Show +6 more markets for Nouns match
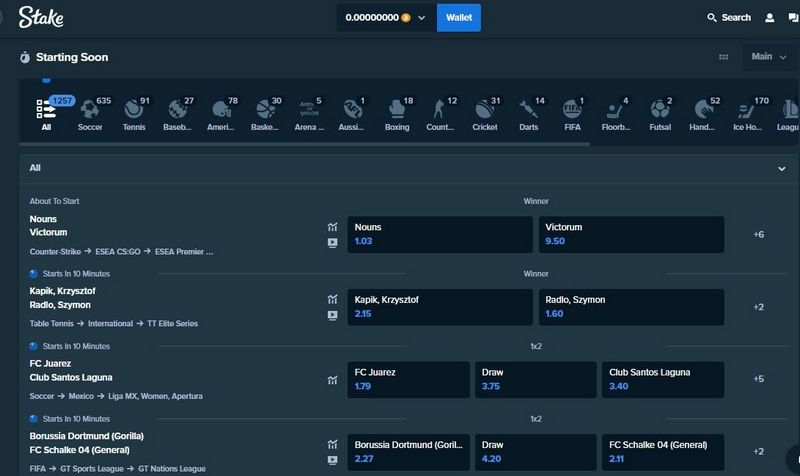Screen dimensions: 800x476 pos(759,235)
